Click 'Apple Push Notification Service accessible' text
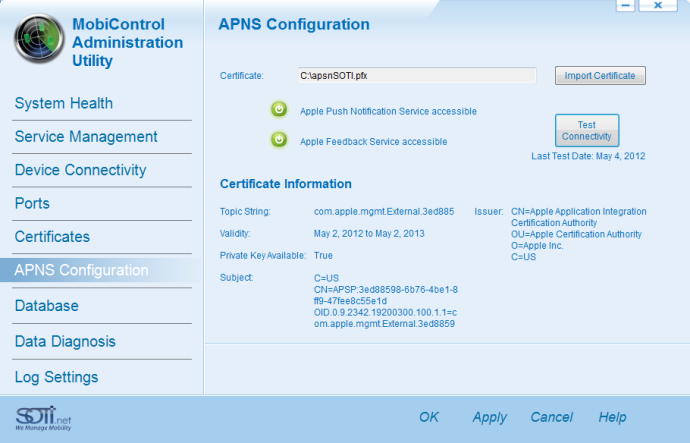This screenshot has height=443, width=690. (388, 111)
